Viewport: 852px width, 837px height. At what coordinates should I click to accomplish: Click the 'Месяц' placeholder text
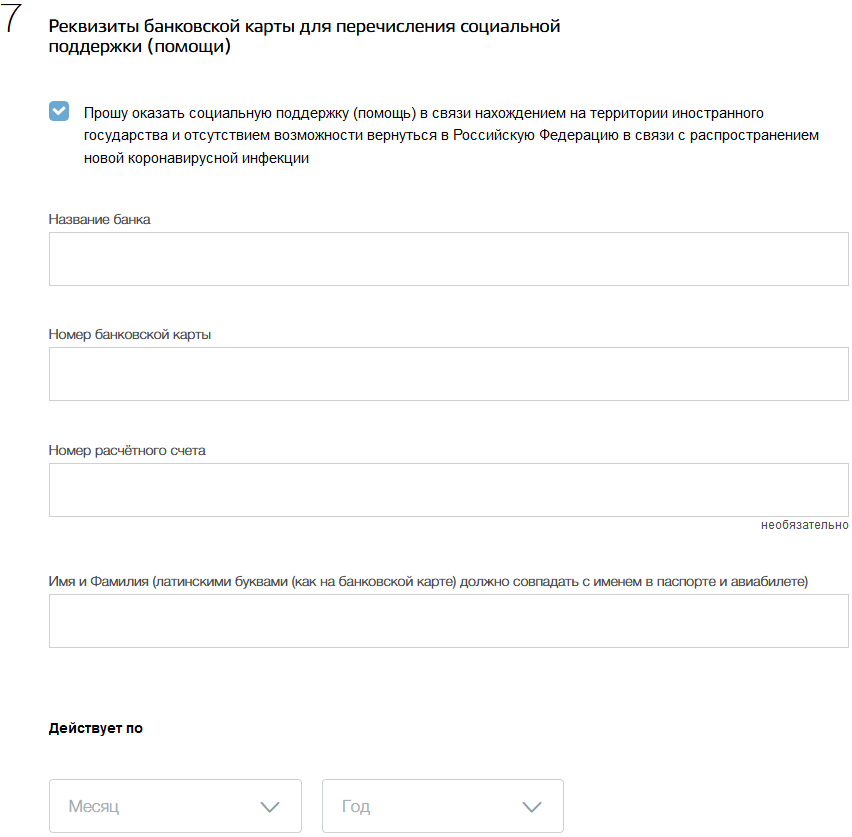pos(93,806)
